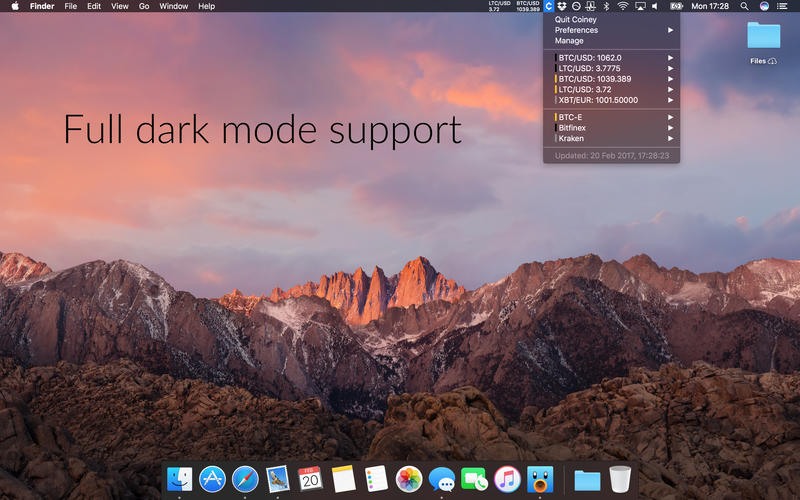800x500 pixels.
Task: Open Notification Center icon
Action: point(782,6)
